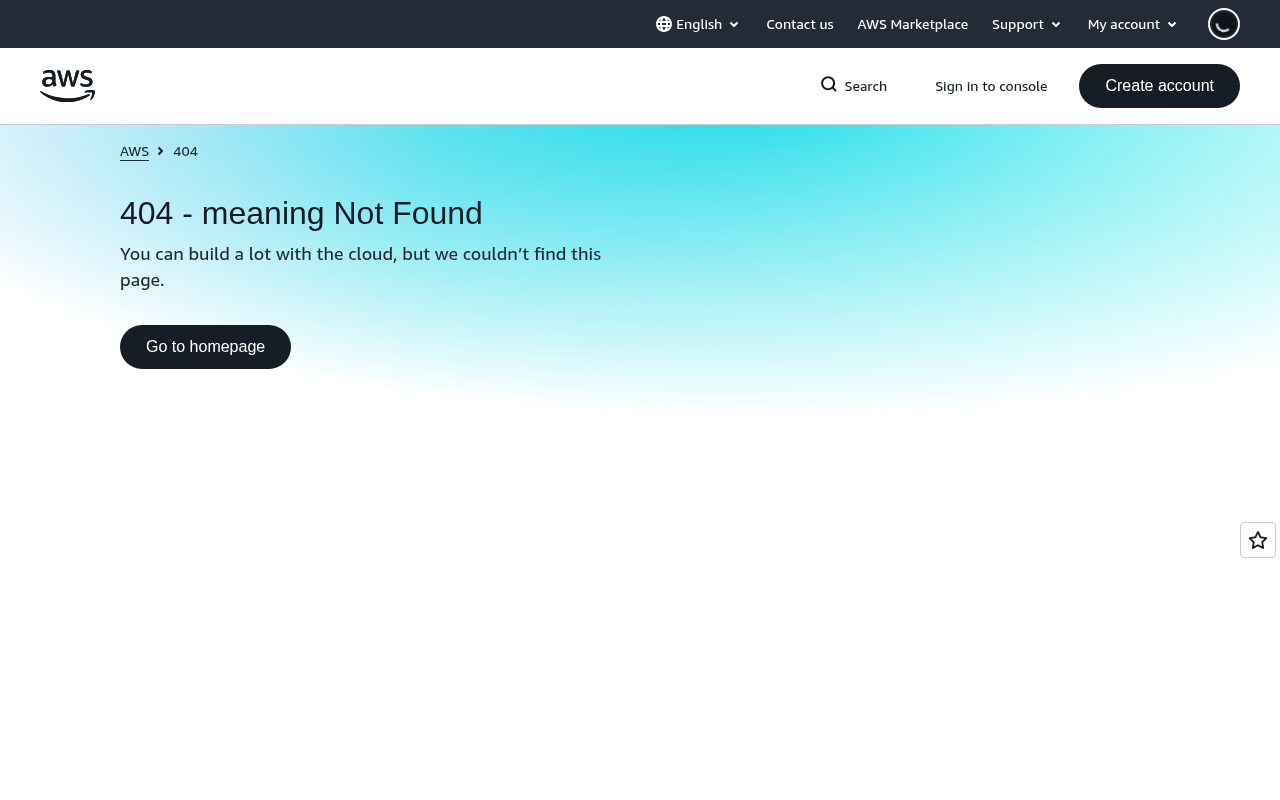Screen dimensions: 1280x800
Task: Click the Search label in header
Action: 866,86
